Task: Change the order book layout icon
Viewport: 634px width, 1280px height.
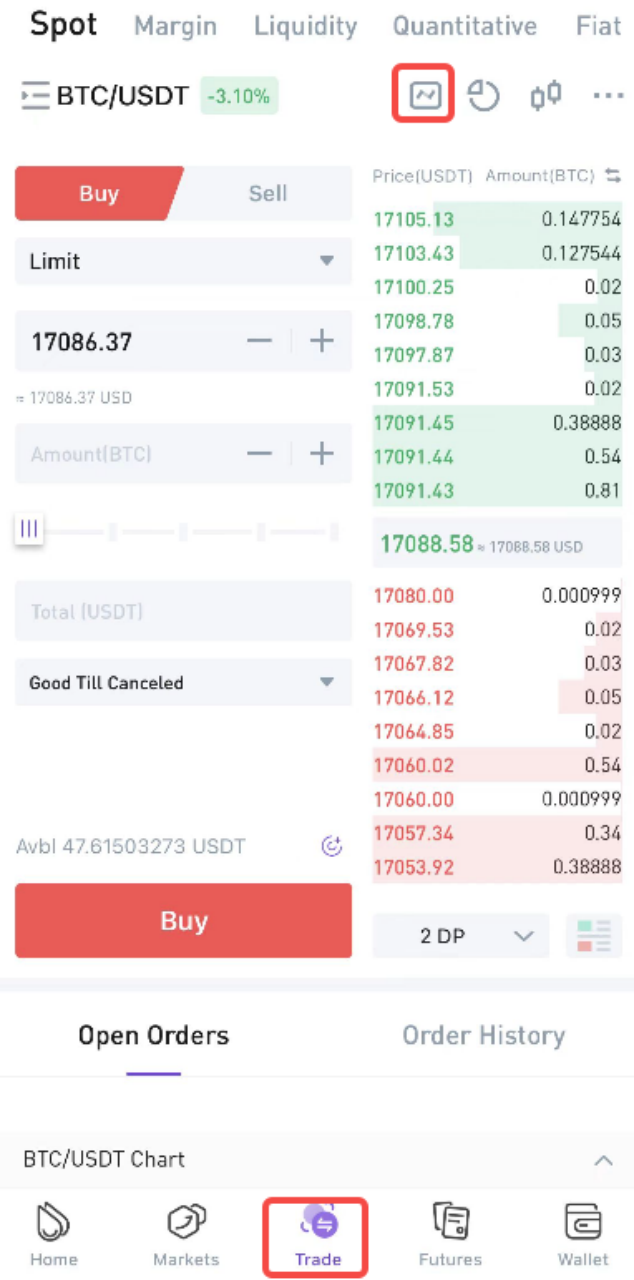Action: 593,936
